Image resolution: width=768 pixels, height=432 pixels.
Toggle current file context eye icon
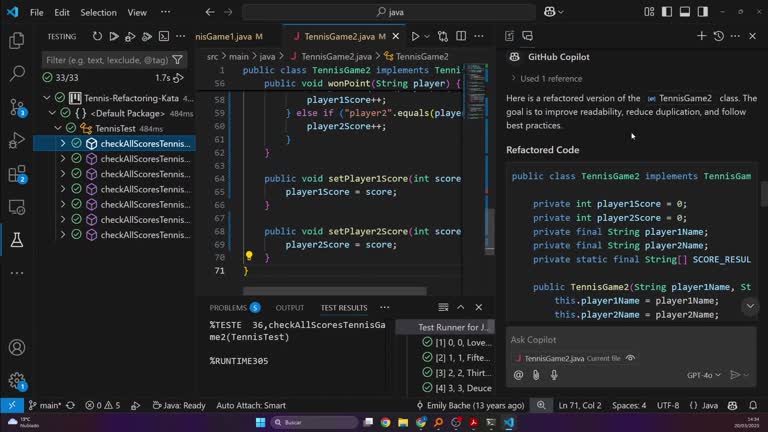(630, 358)
